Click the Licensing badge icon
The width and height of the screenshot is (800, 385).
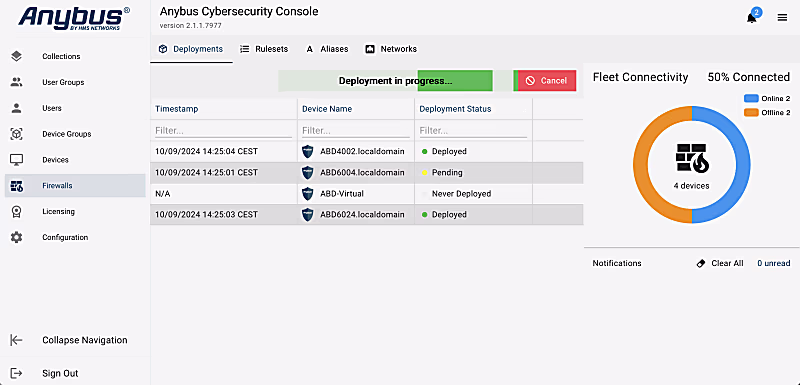point(16,211)
